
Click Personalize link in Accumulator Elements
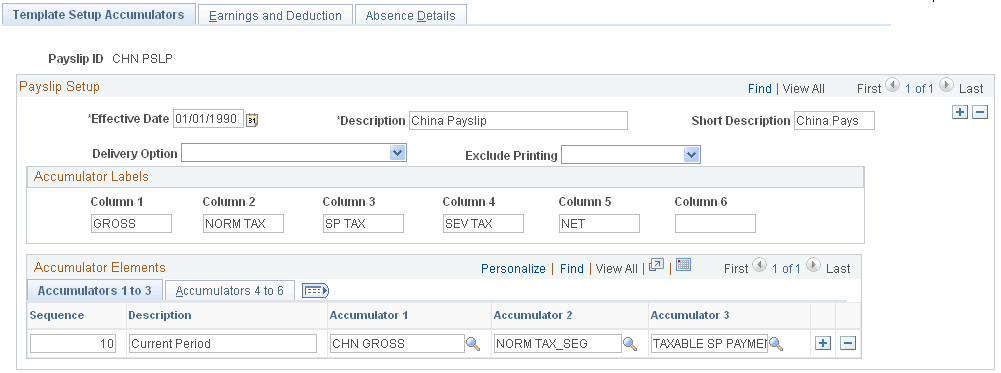513,269
